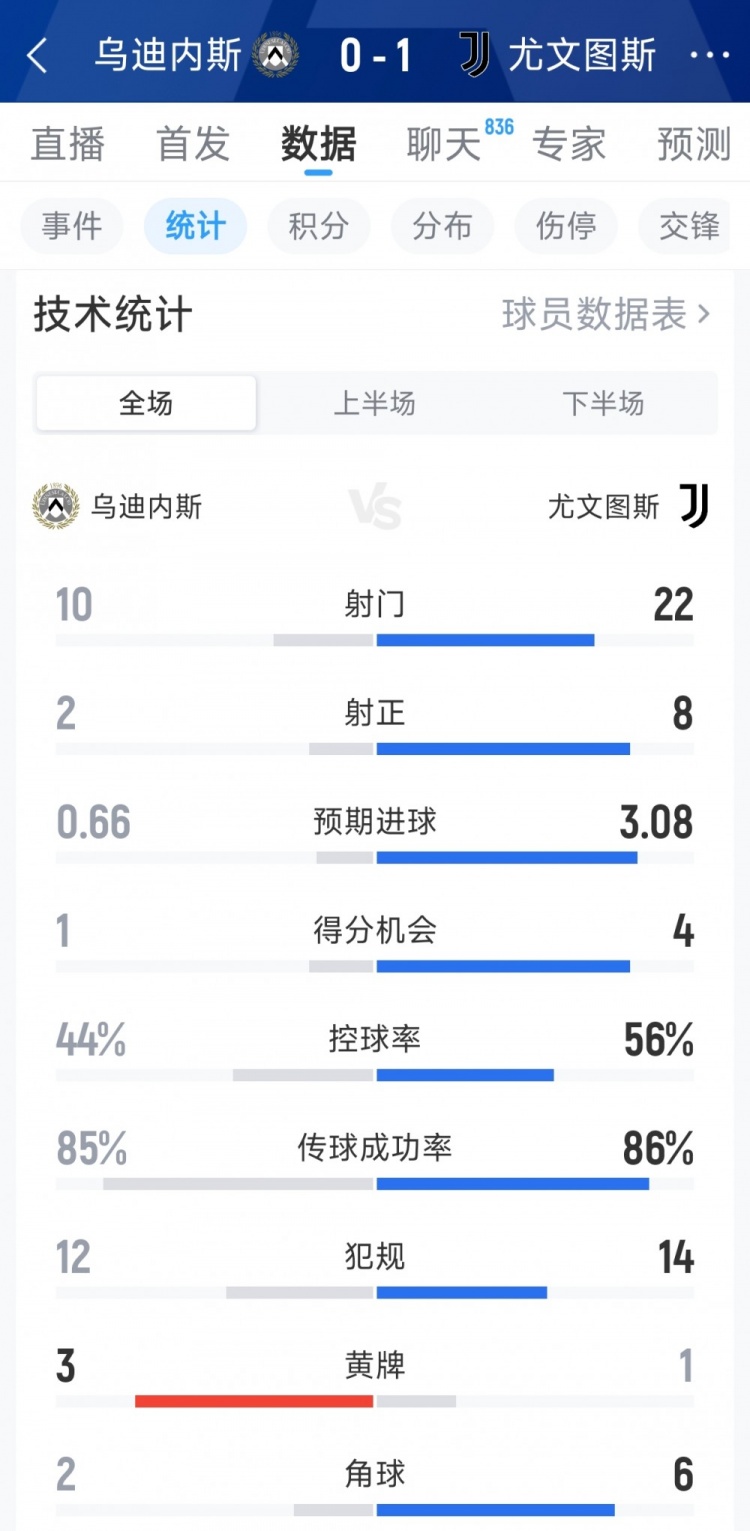The height and width of the screenshot is (1531, 750).
Task: Select the 全场 full match segment
Action: 146,403
